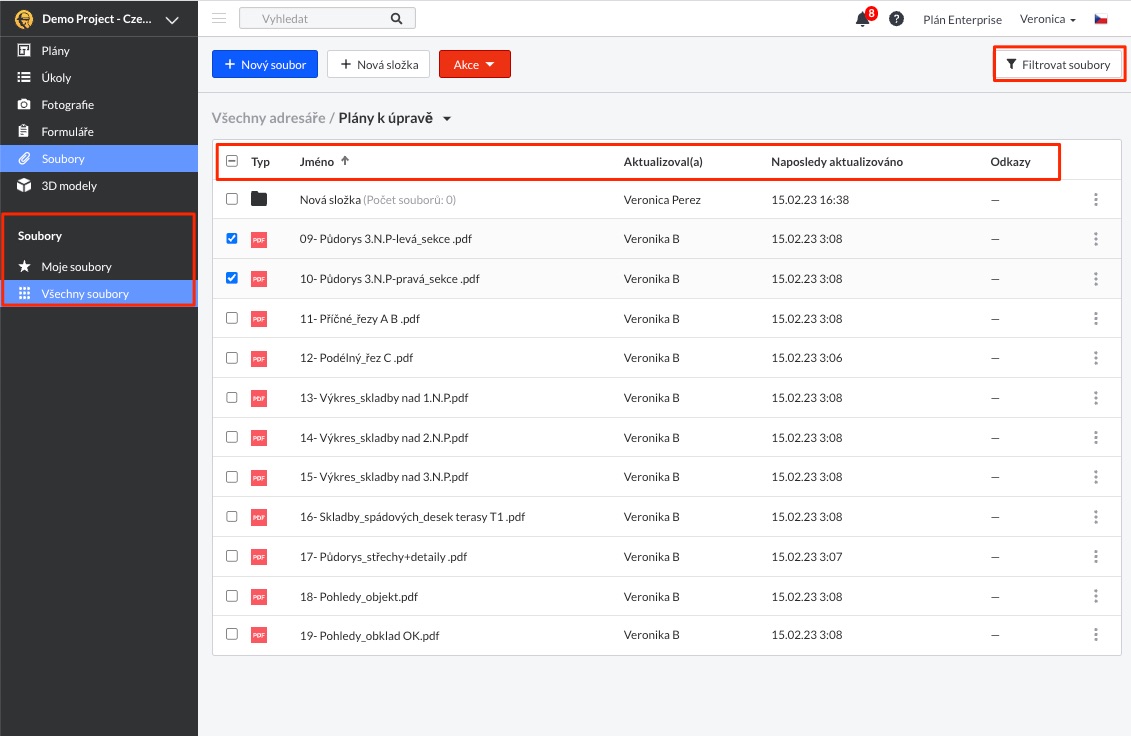Check the 13- Výkres_skladby nad 1.N.P checkbox
The height and width of the screenshot is (736, 1131).
click(x=232, y=397)
